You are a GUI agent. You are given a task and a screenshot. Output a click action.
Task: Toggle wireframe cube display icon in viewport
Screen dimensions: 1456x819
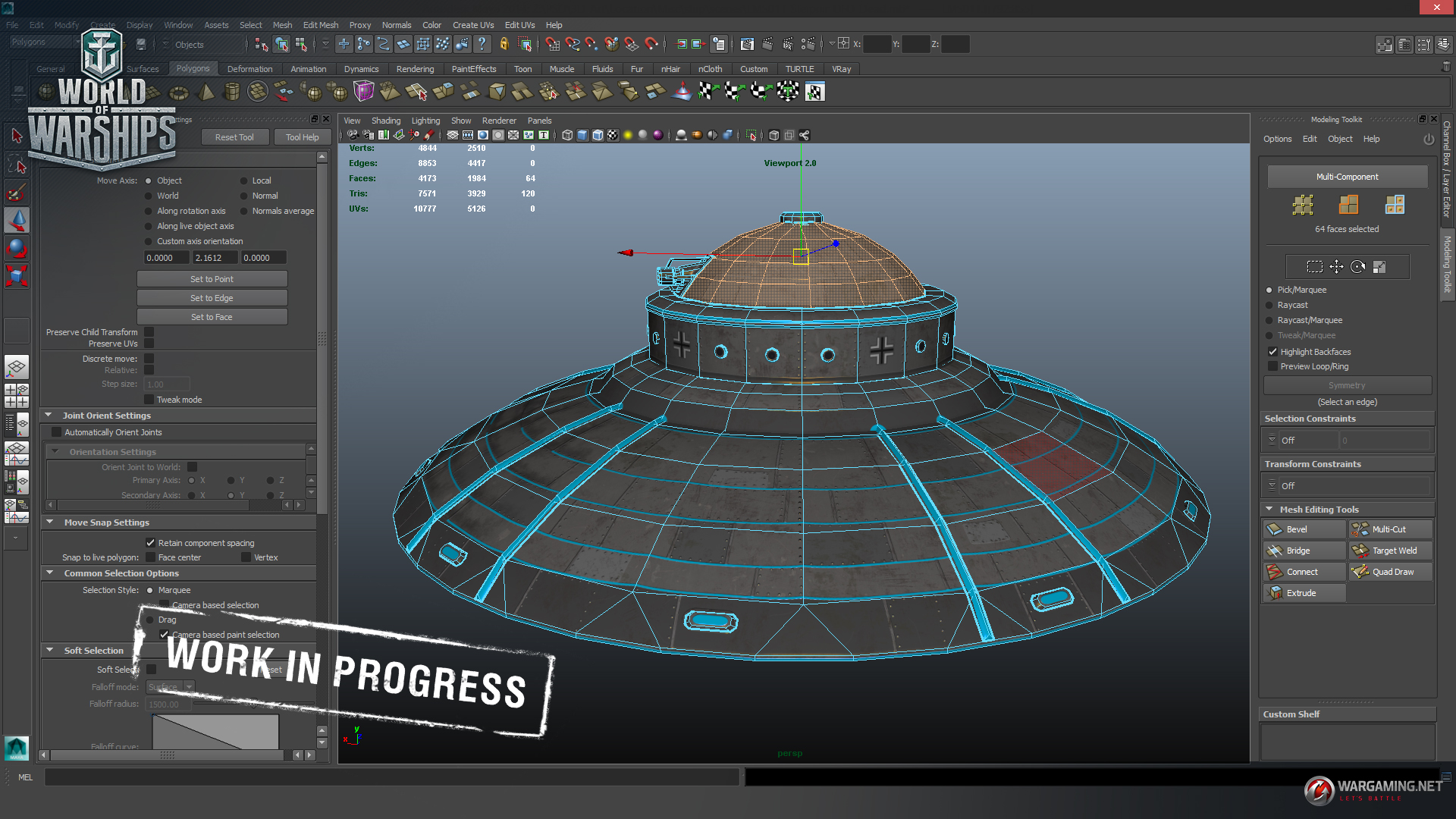point(567,135)
